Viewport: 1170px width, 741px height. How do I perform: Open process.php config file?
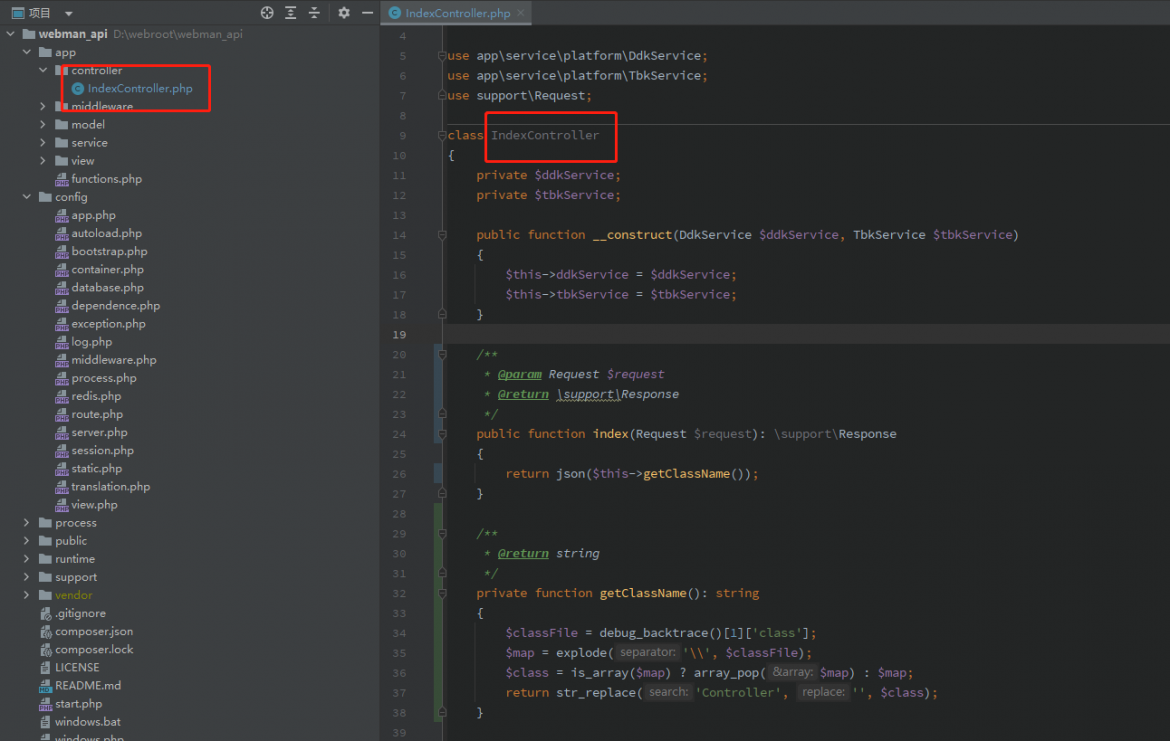(x=104, y=378)
